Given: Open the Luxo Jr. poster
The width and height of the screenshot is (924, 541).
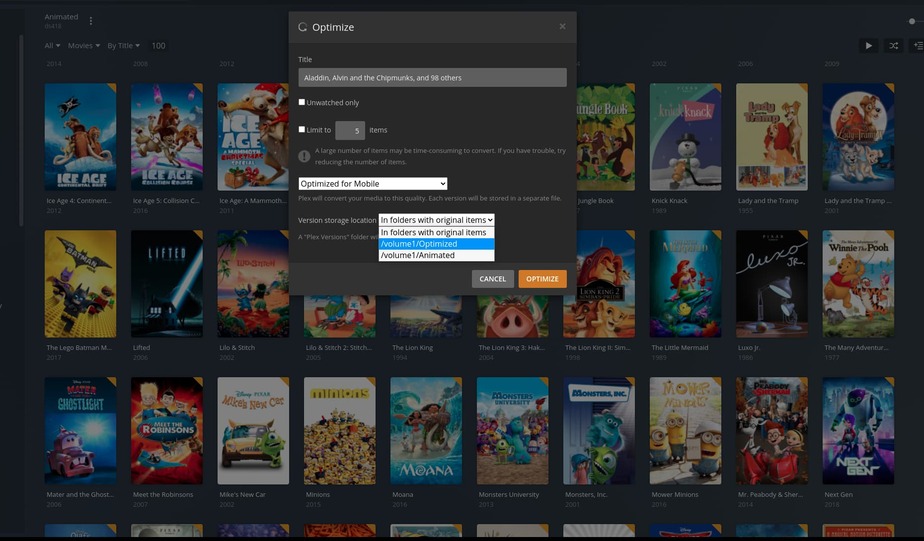Looking at the screenshot, I should pyautogui.click(x=772, y=284).
